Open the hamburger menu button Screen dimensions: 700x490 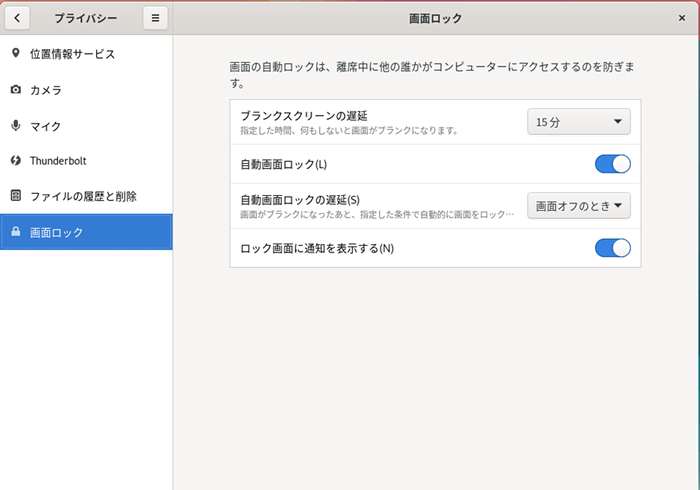point(155,18)
